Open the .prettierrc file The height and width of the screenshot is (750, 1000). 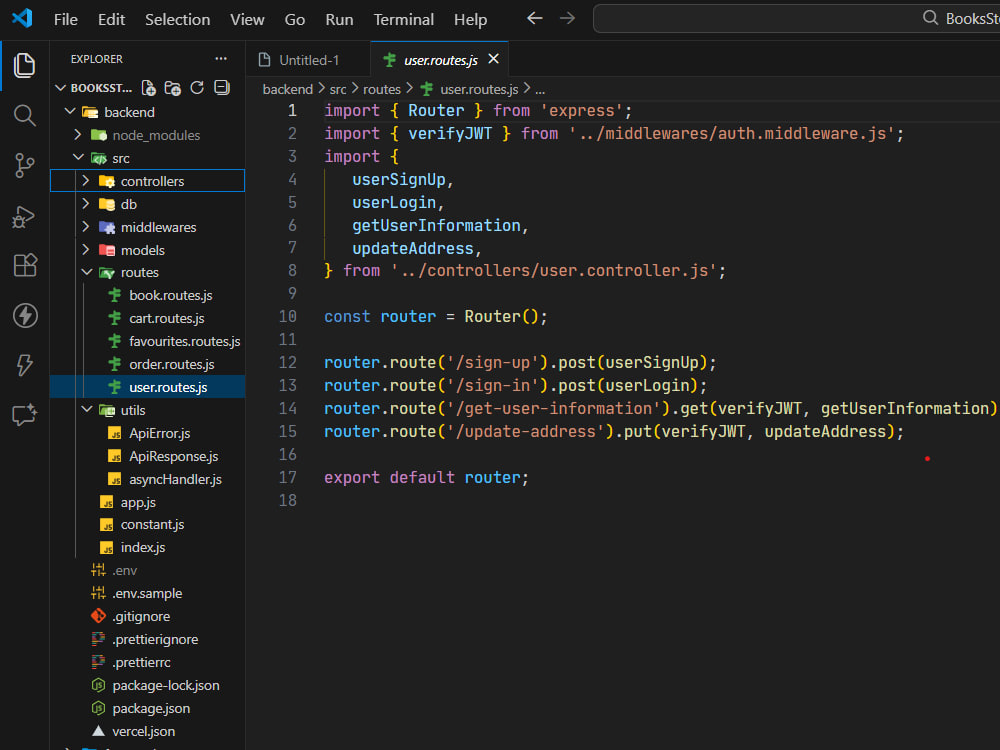147,662
